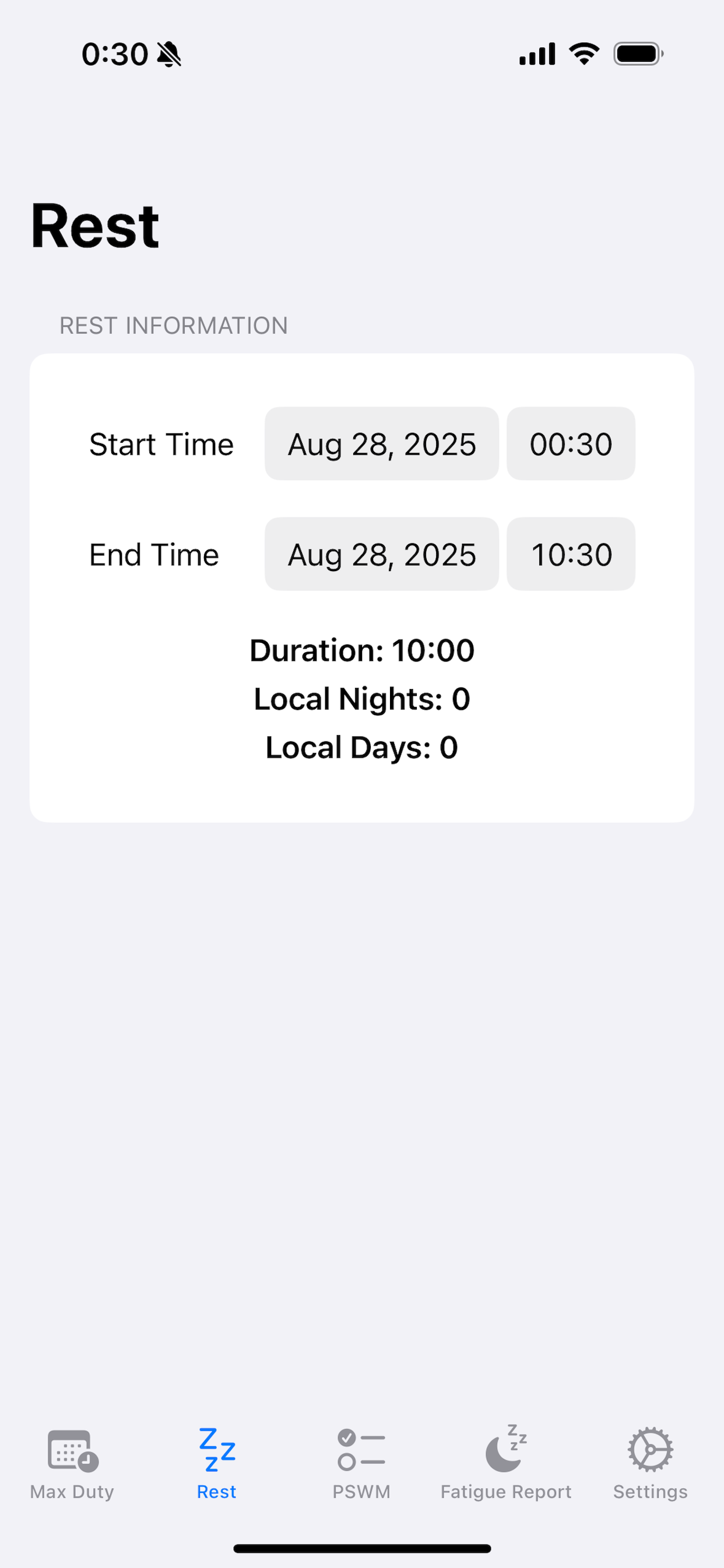This screenshot has height=1568, width=724.
Task: Open Start Time date picker Aug 28, 2025
Action: 381,444
